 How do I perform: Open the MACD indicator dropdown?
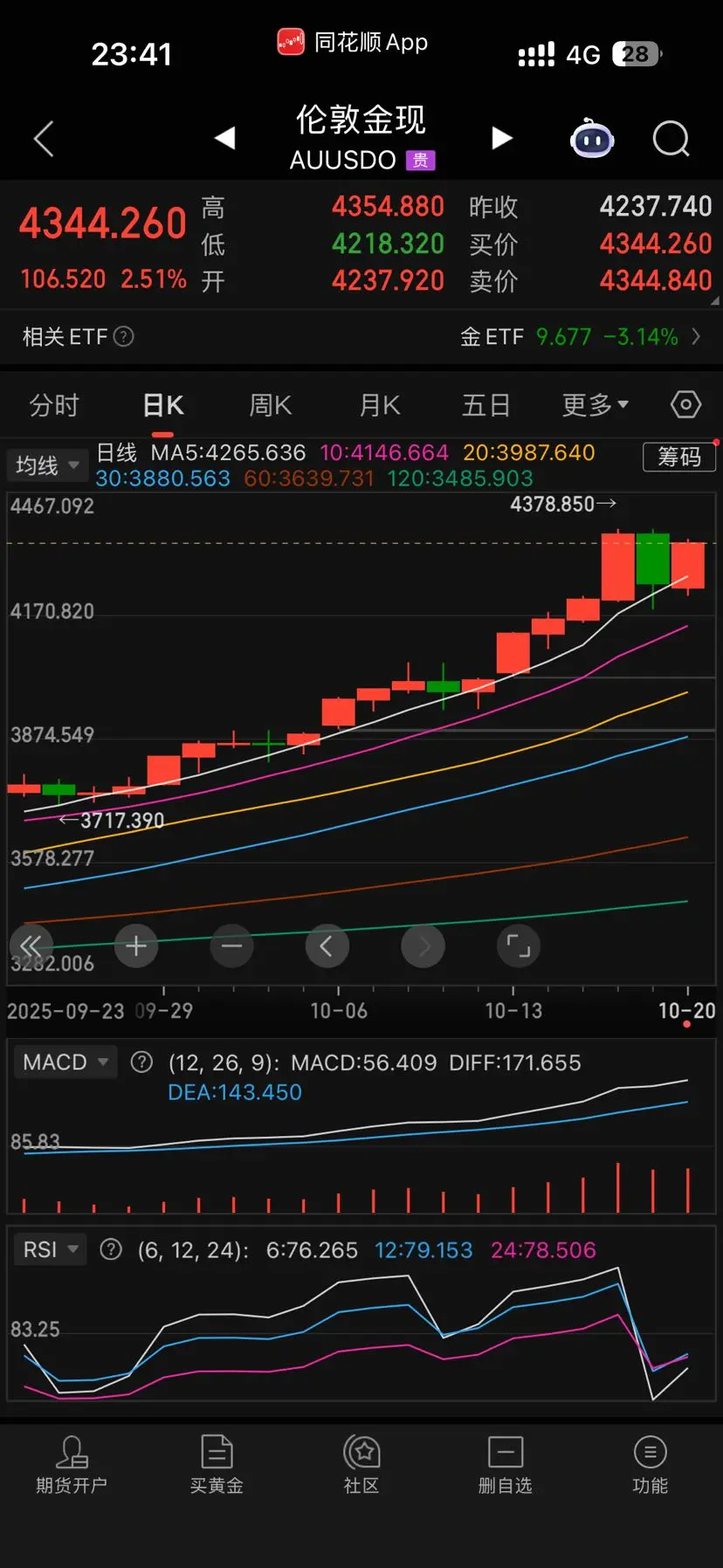click(x=65, y=1062)
